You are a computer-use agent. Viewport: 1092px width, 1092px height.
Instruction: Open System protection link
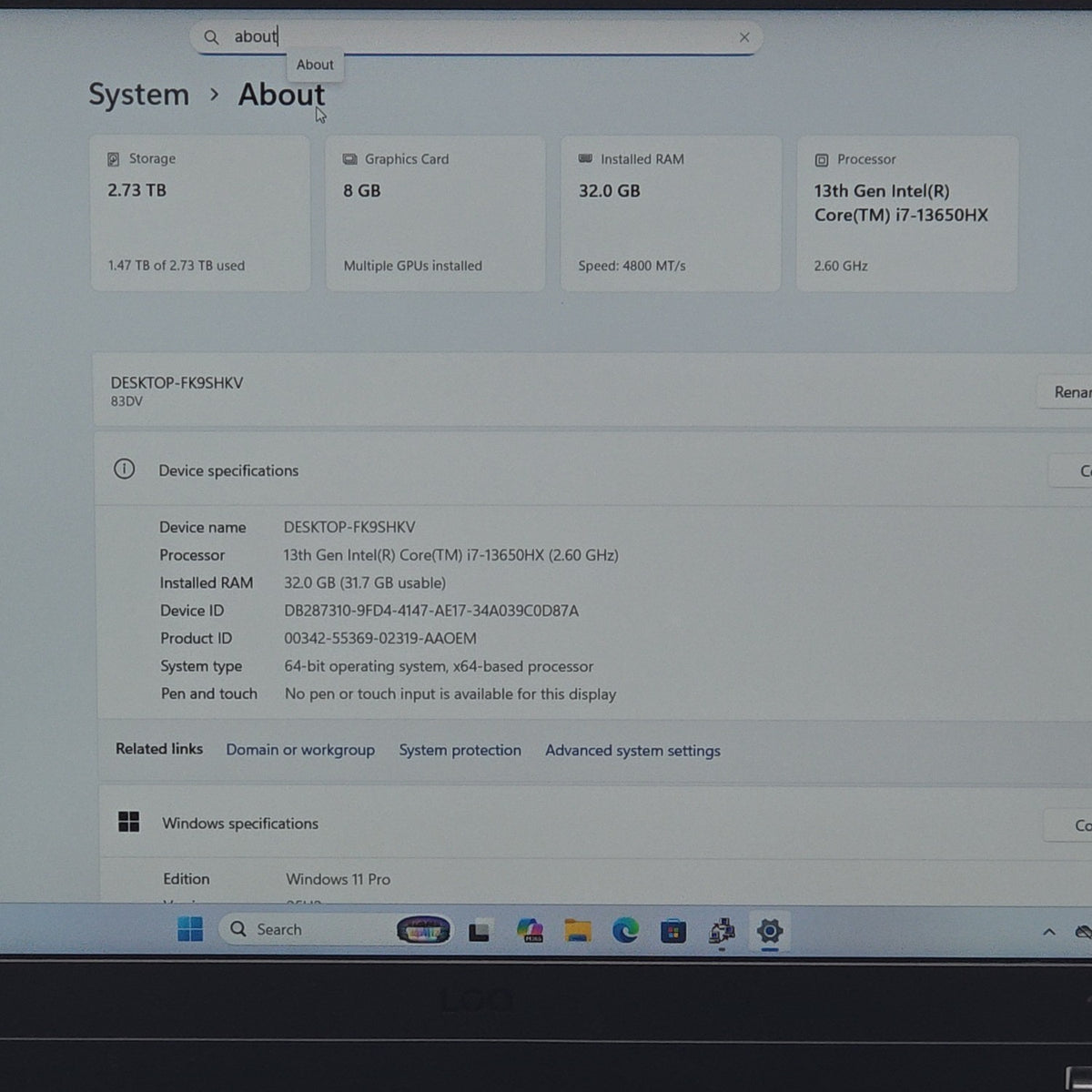[460, 751]
